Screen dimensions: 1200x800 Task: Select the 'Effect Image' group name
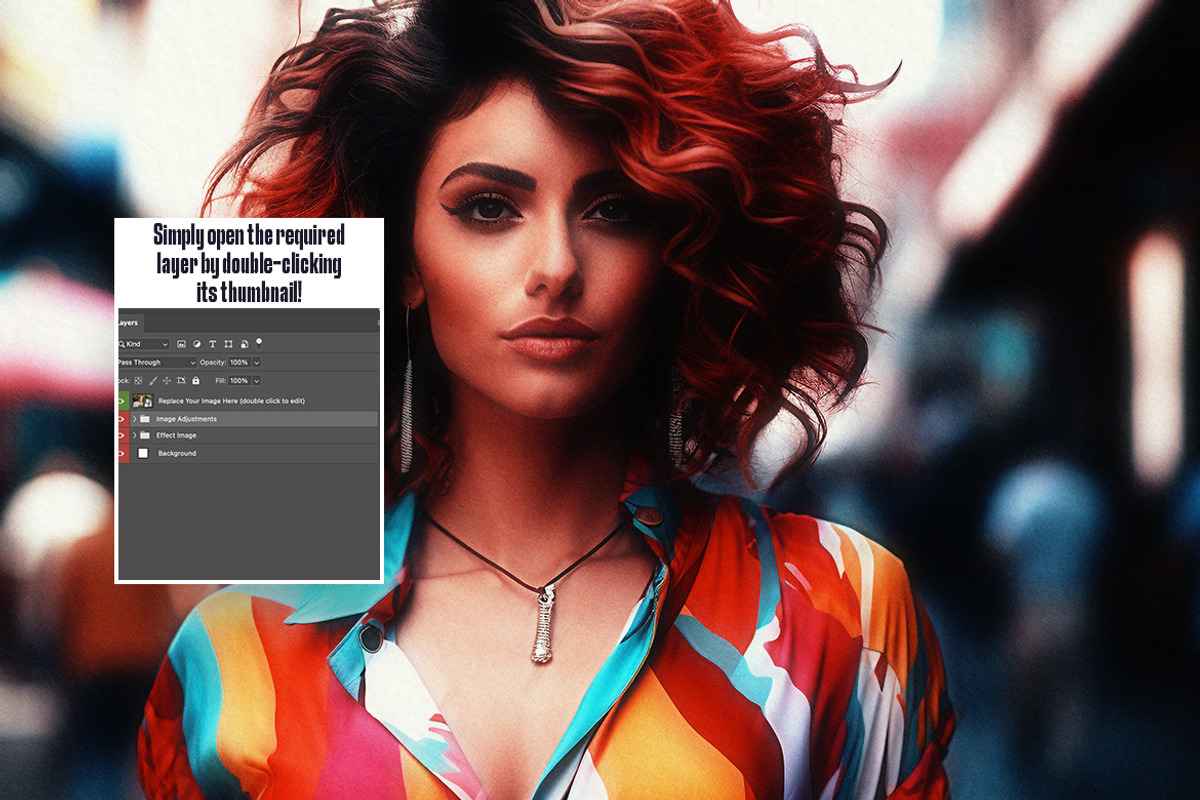[176, 435]
